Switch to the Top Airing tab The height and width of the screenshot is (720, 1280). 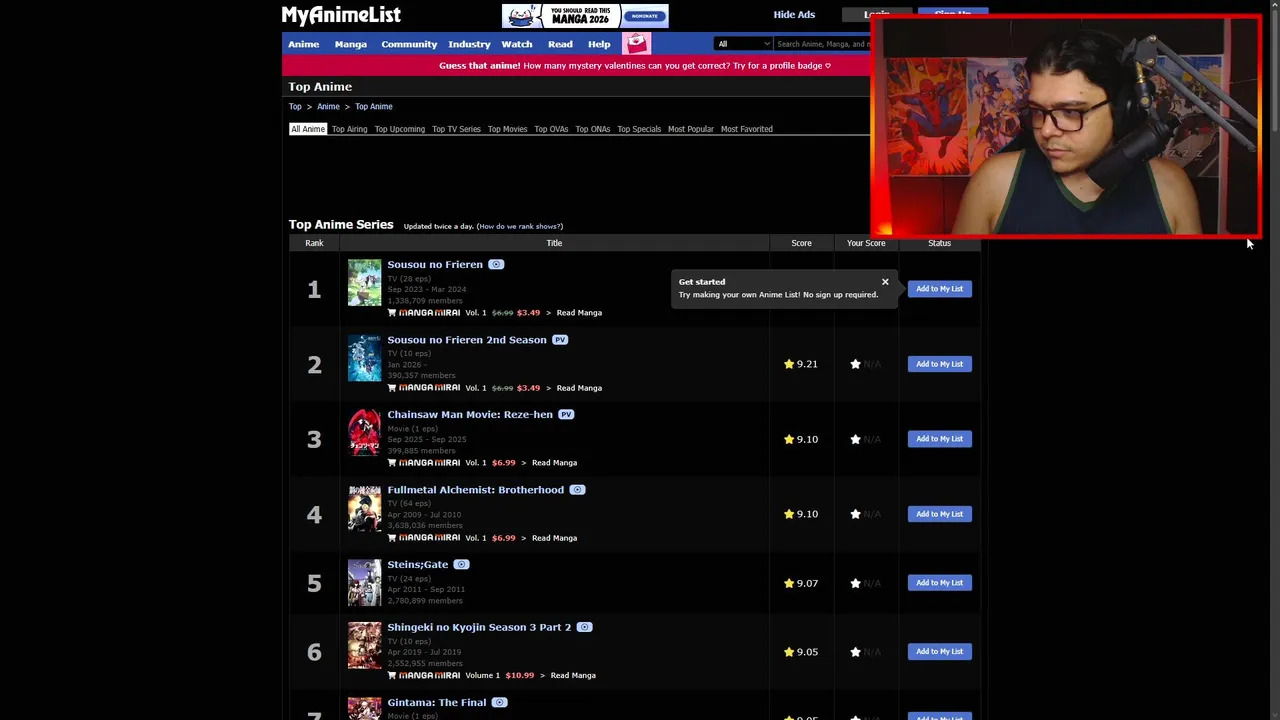coord(350,129)
